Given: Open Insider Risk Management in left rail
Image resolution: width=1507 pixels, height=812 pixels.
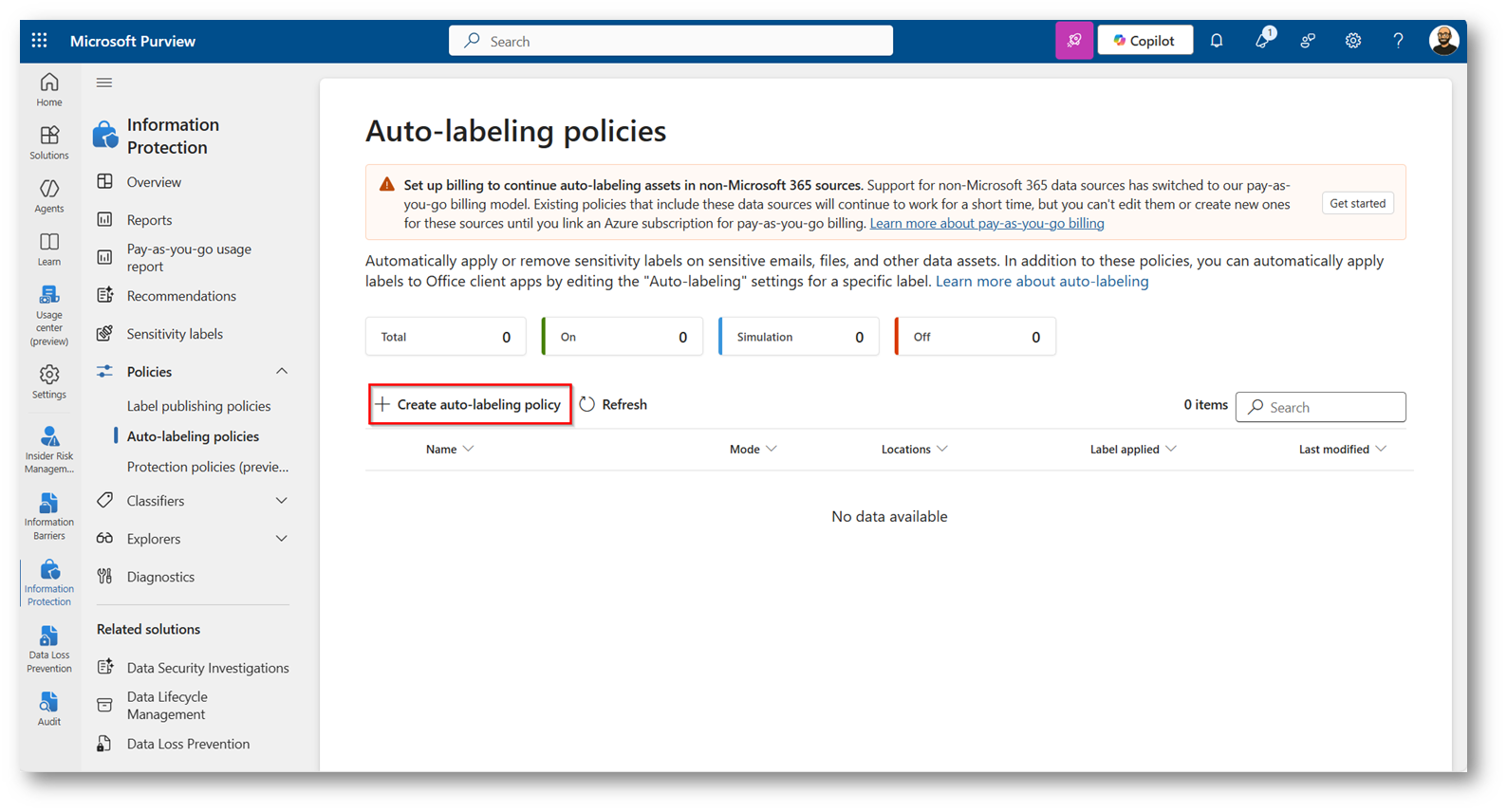Looking at the screenshot, I should [x=49, y=449].
